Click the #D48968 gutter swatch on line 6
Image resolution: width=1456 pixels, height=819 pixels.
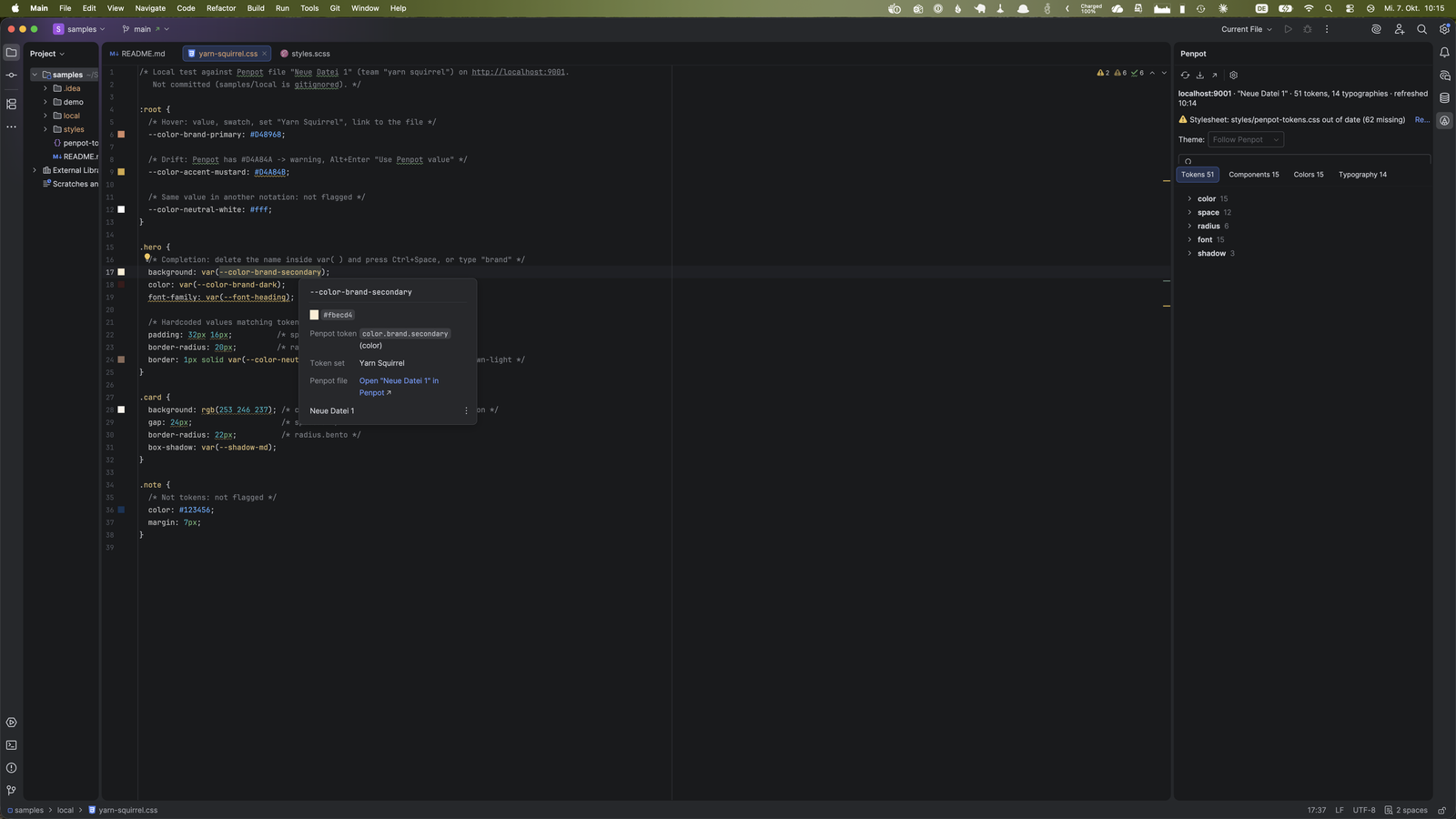pyautogui.click(x=121, y=135)
